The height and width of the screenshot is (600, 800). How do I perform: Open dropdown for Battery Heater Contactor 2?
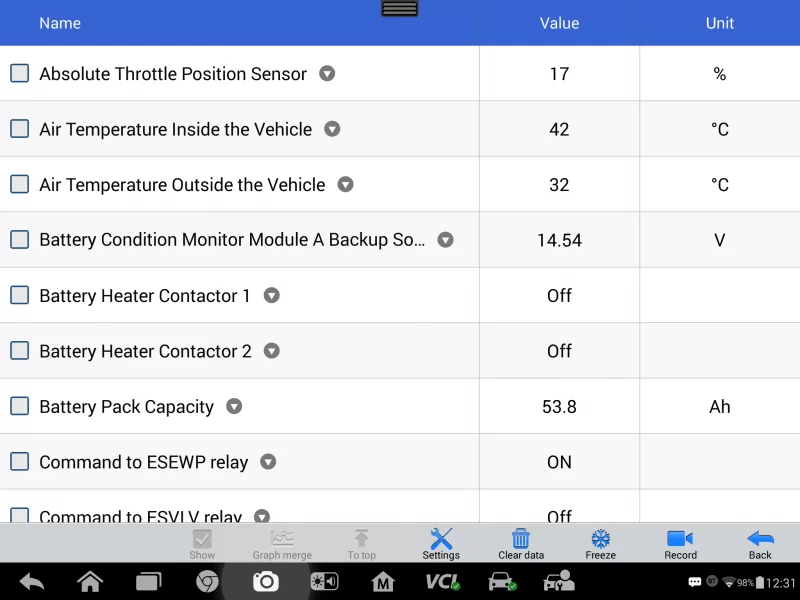pos(271,351)
